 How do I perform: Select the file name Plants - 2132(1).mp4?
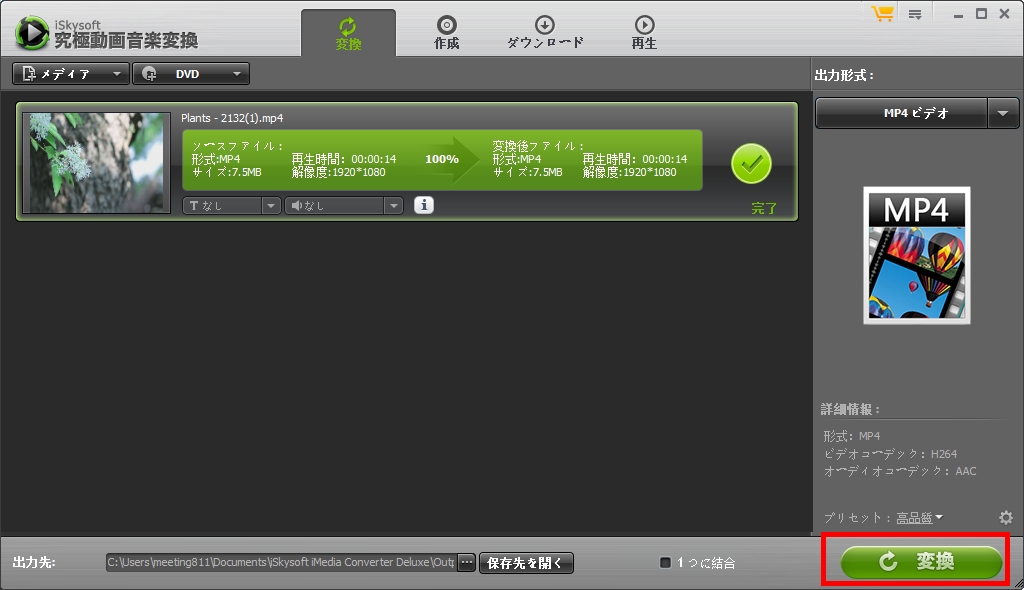232,118
